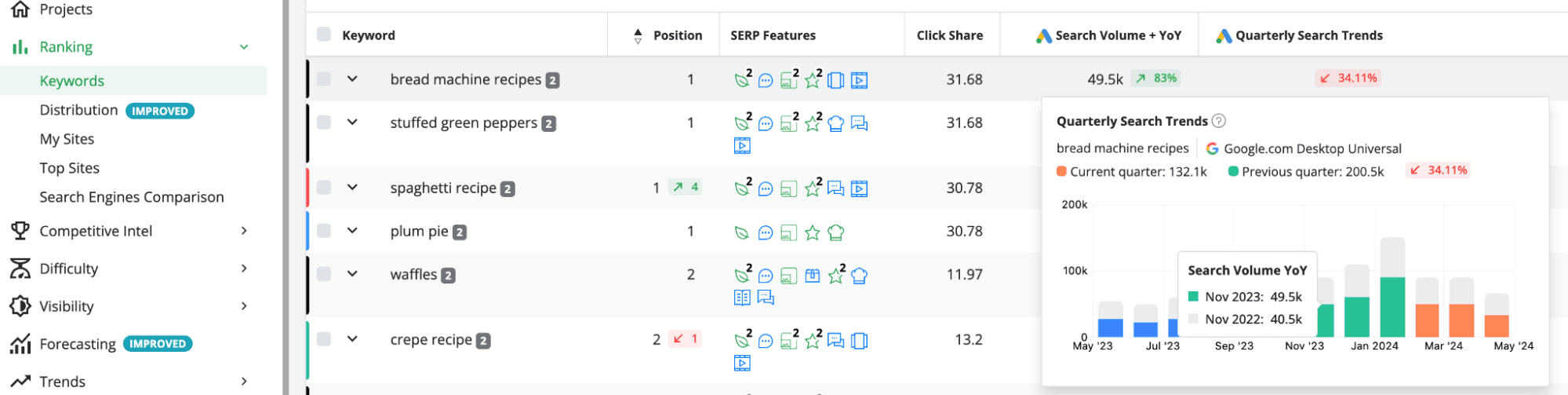Viewport: 1568px width, 395px height.
Task: Expand the waffles keyword row chevron
Action: 352,274
